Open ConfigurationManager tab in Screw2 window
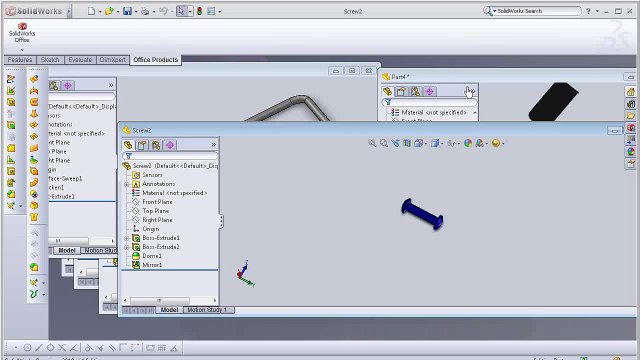This screenshot has width=640, height=360. [156, 145]
